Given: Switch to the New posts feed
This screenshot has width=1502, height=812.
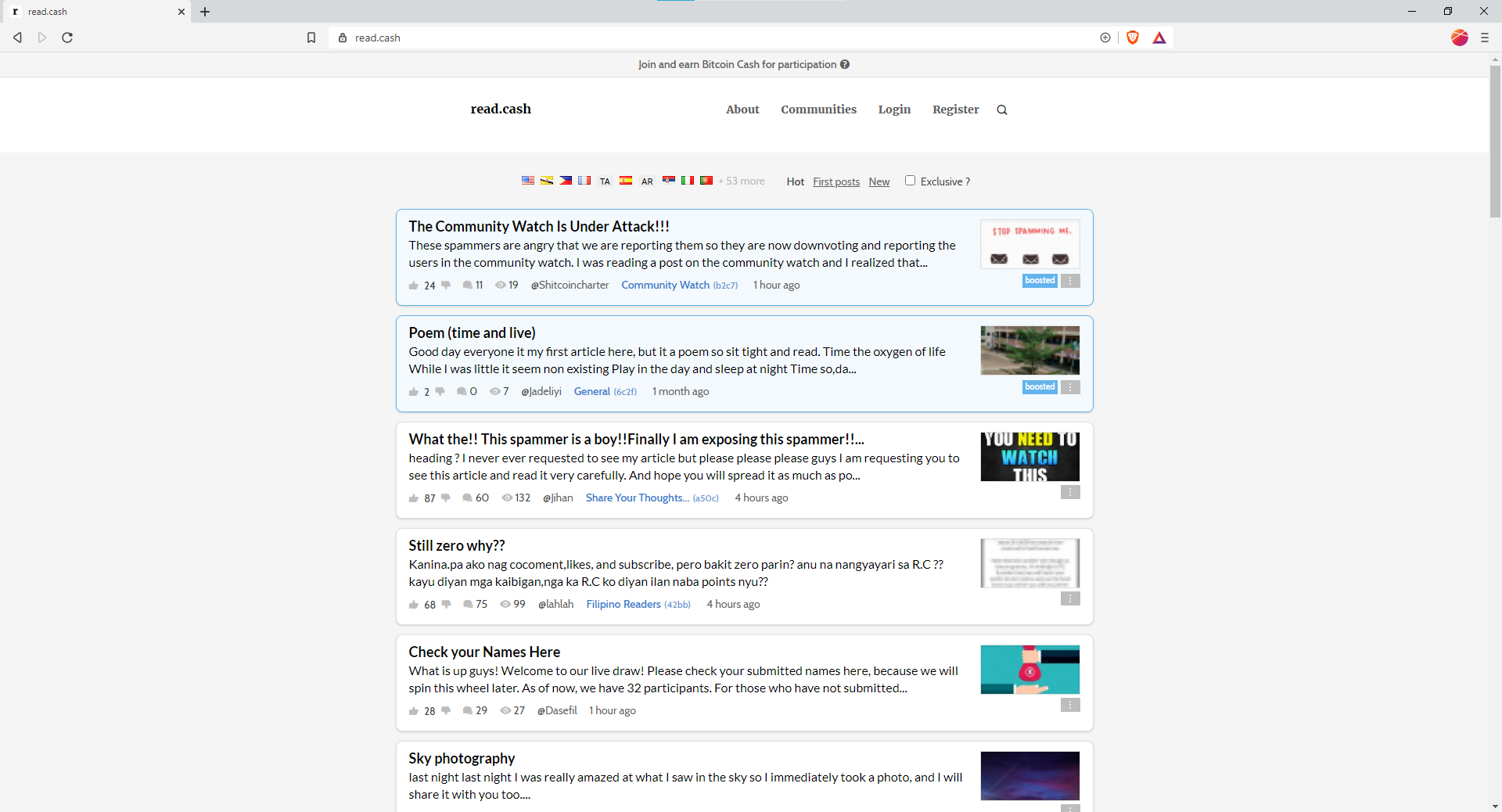Looking at the screenshot, I should click(x=879, y=181).
